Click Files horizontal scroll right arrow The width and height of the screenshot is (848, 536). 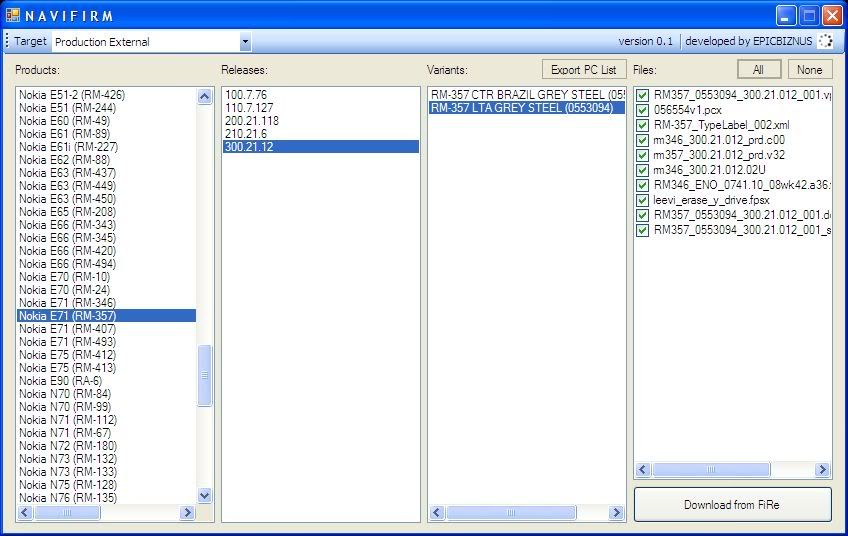point(823,469)
